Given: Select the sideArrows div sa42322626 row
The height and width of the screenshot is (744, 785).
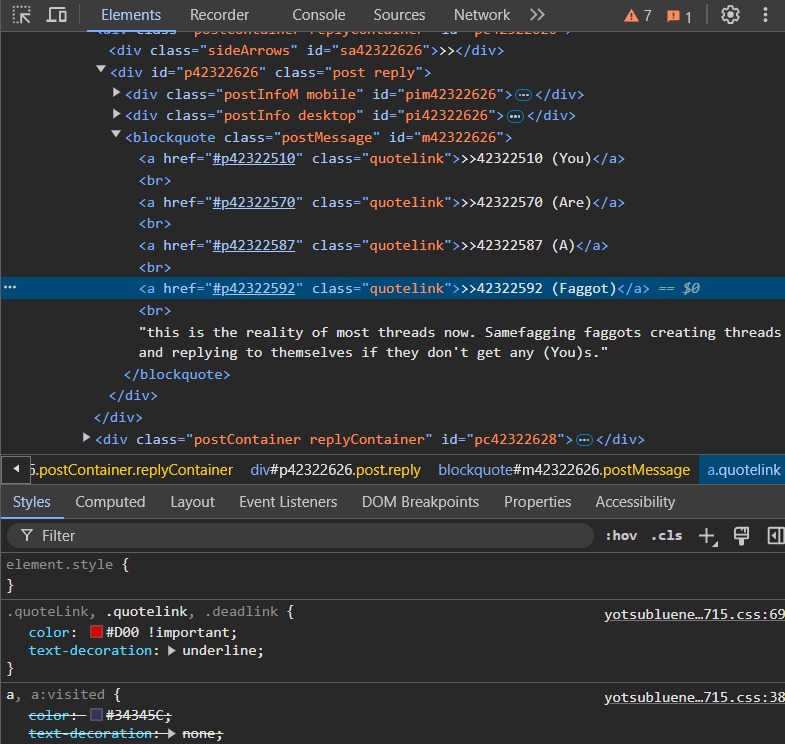Looking at the screenshot, I should 306,51.
